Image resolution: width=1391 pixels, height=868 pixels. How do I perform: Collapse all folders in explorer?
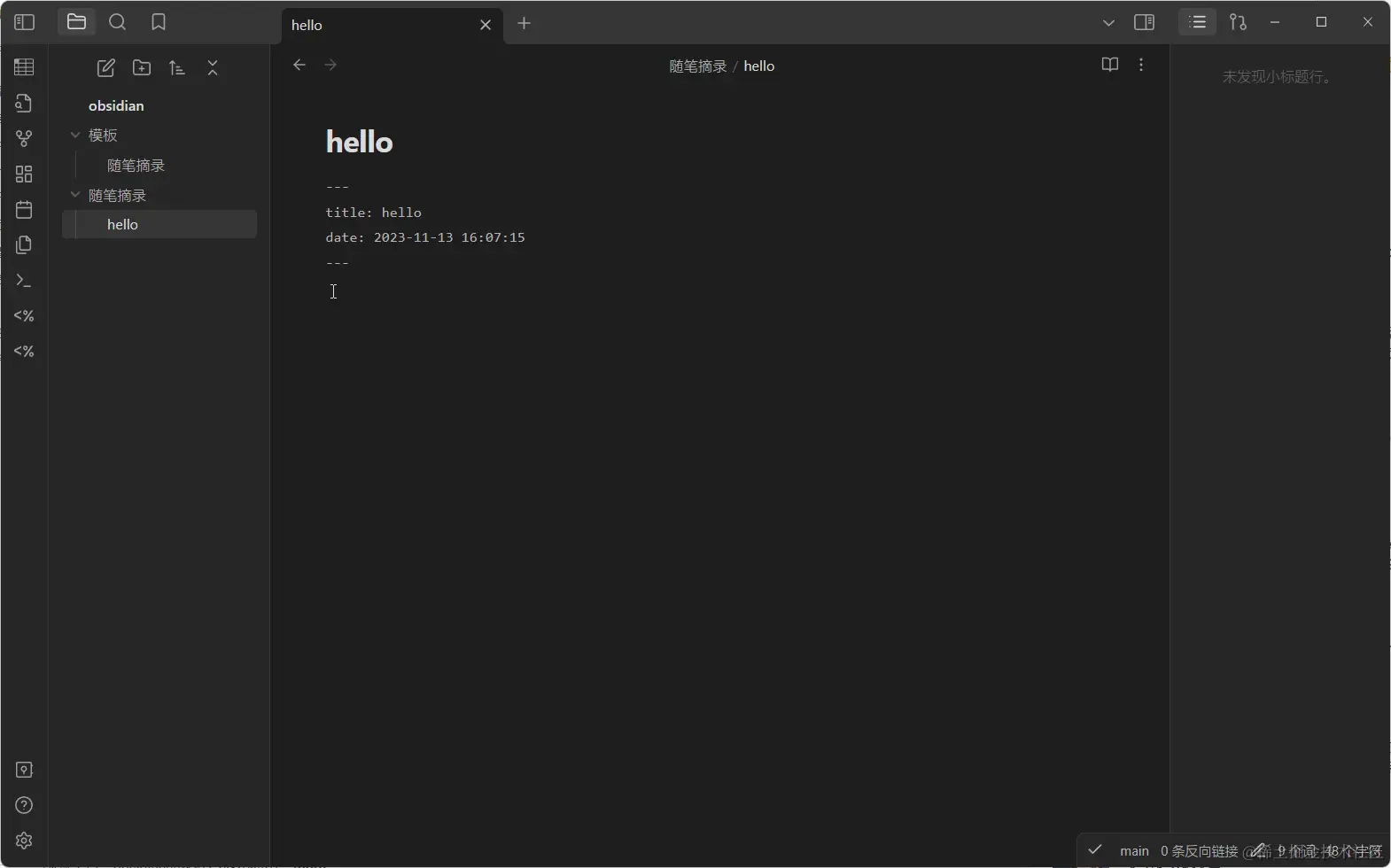[x=213, y=67]
